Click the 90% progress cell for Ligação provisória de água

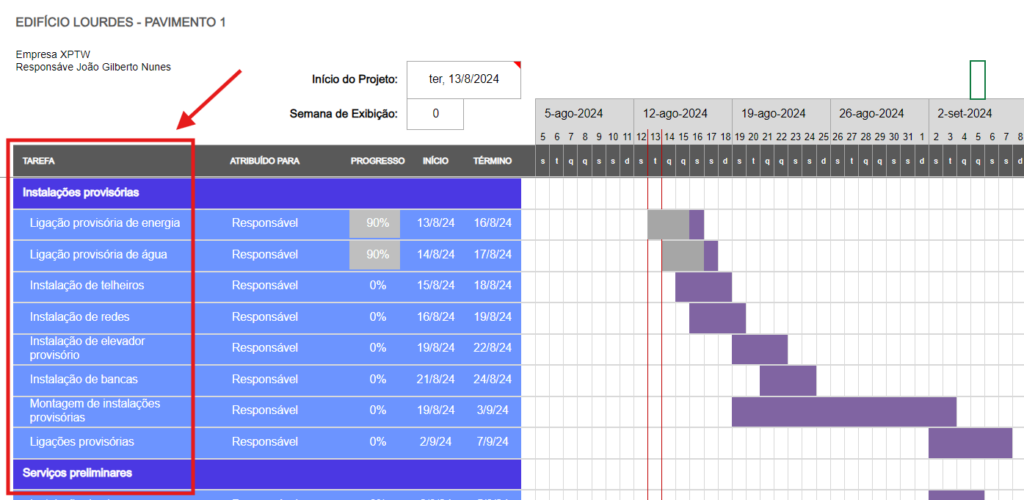pyautogui.click(x=375, y=255)
